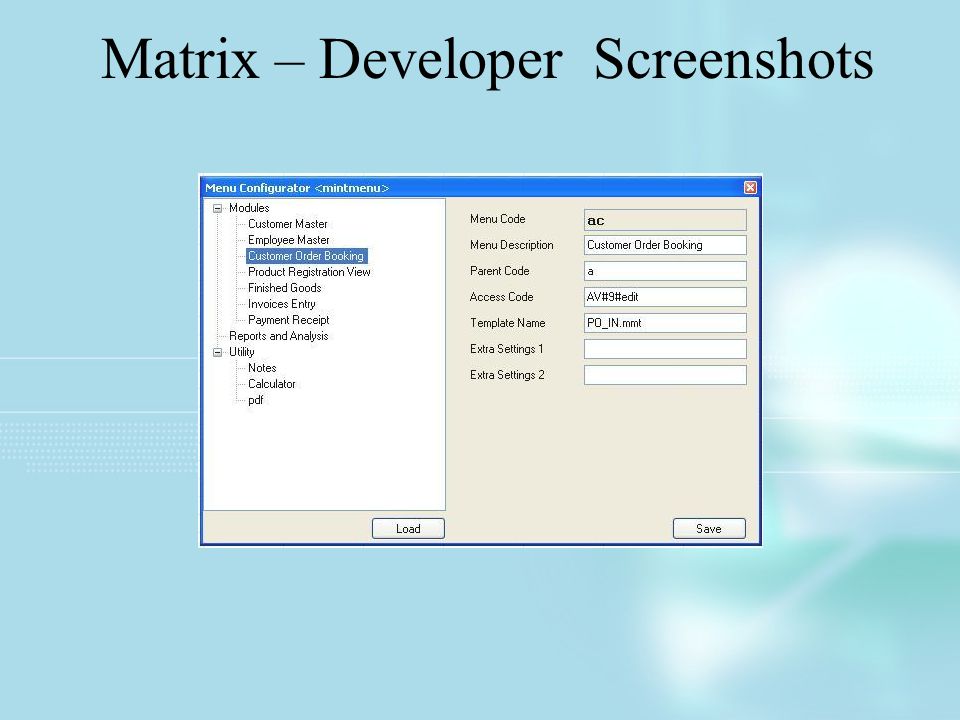
Task: Focus the Menu Description field
Action: point(665,245)
